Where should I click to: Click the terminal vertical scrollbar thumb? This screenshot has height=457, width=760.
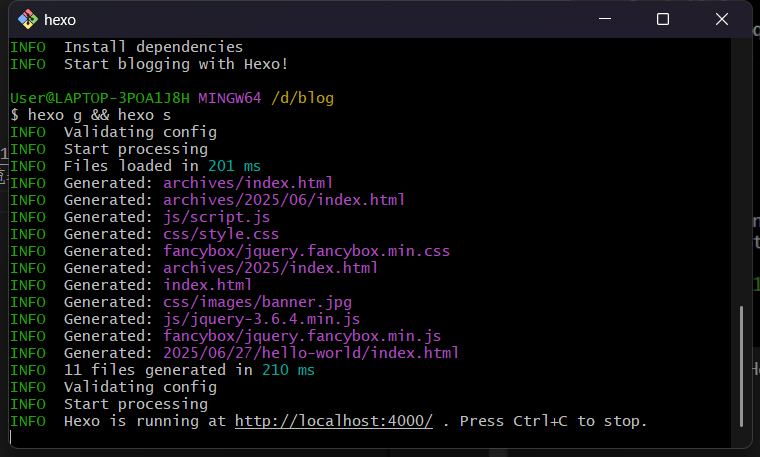coord(741,366)
